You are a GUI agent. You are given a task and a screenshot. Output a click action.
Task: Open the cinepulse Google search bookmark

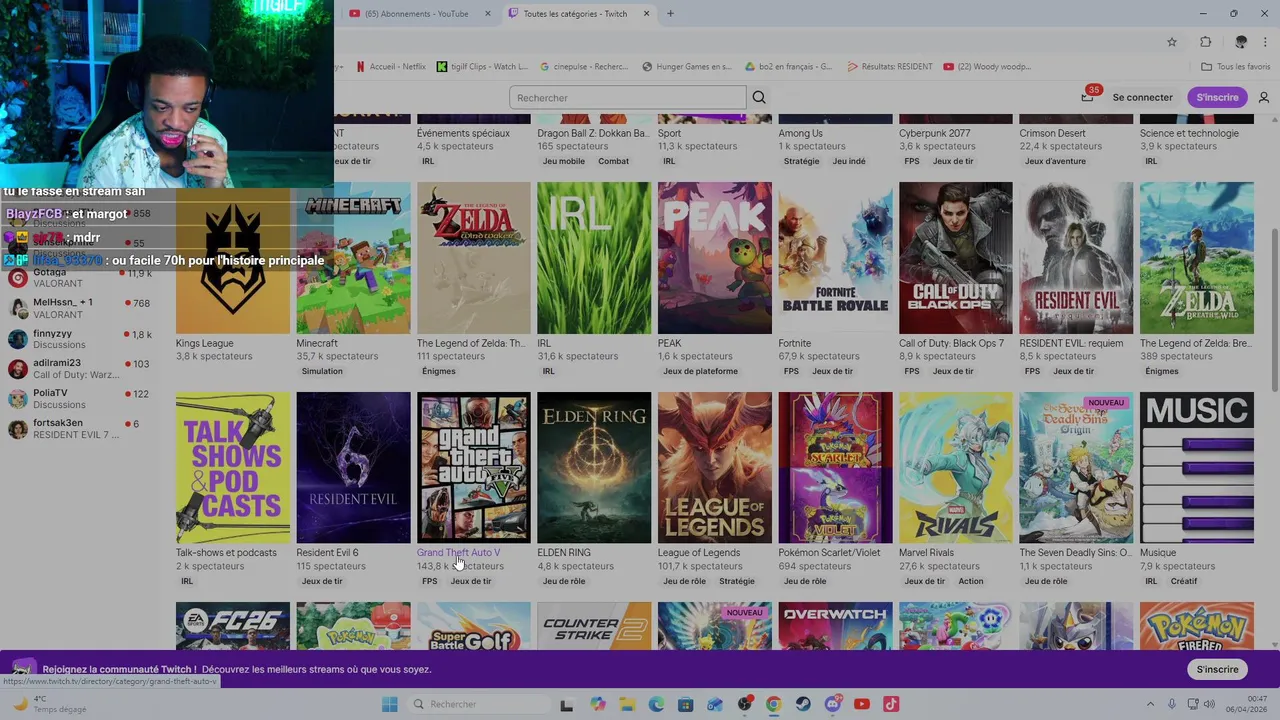[584, 67]
